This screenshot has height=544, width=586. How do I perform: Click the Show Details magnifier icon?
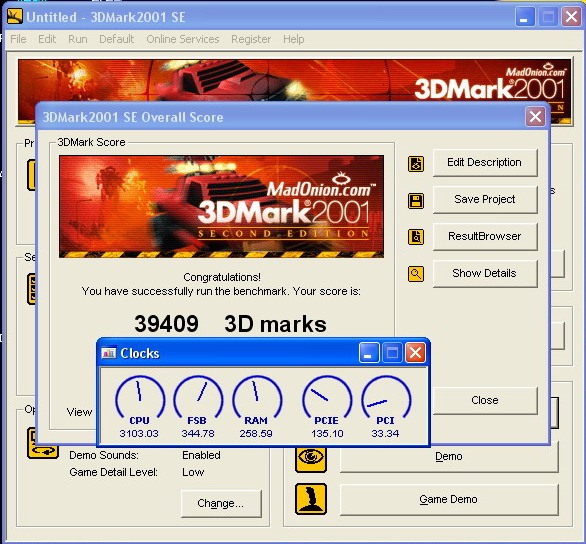[x=416, y=274]
